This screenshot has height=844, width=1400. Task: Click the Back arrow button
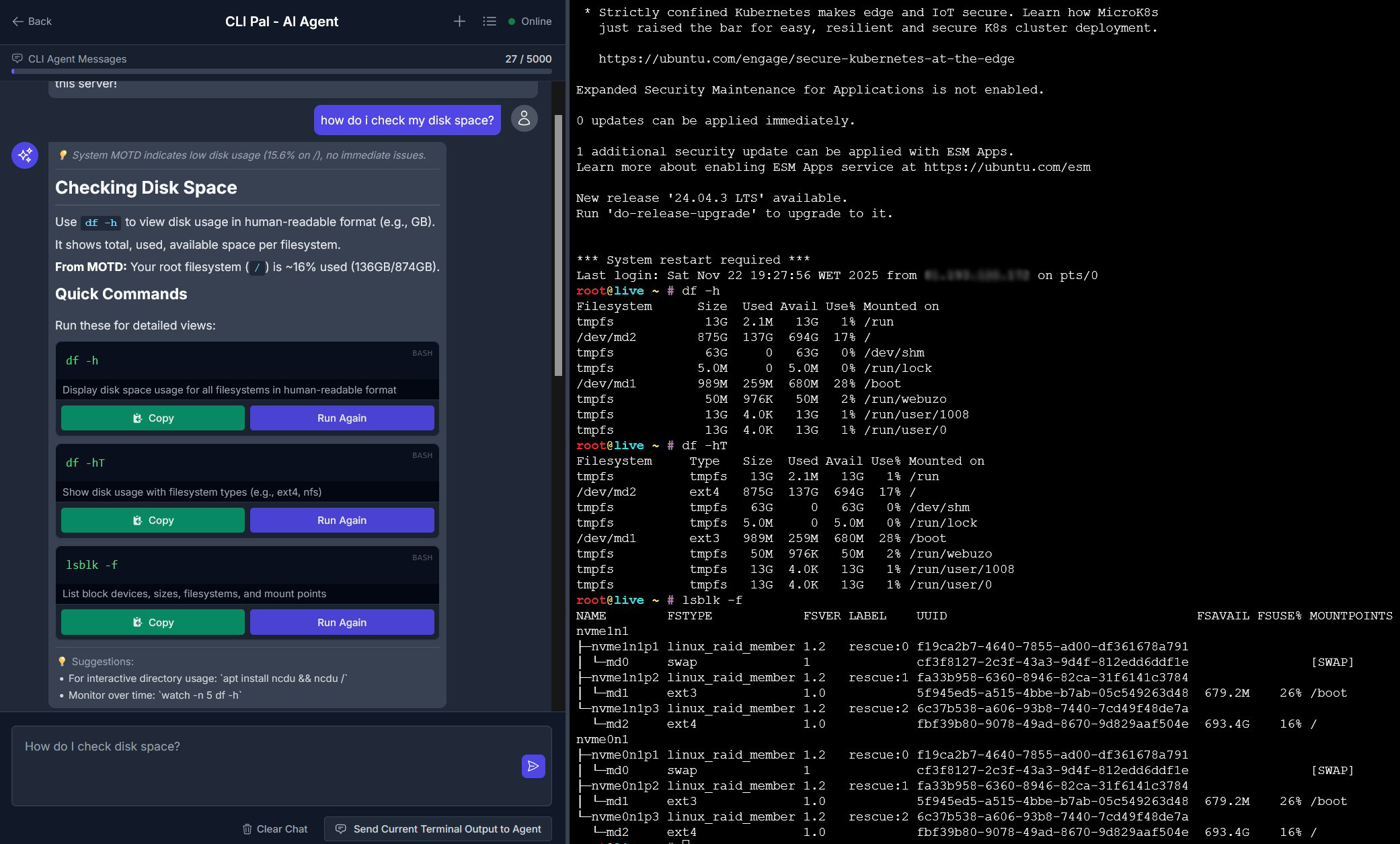click(32, 22)
